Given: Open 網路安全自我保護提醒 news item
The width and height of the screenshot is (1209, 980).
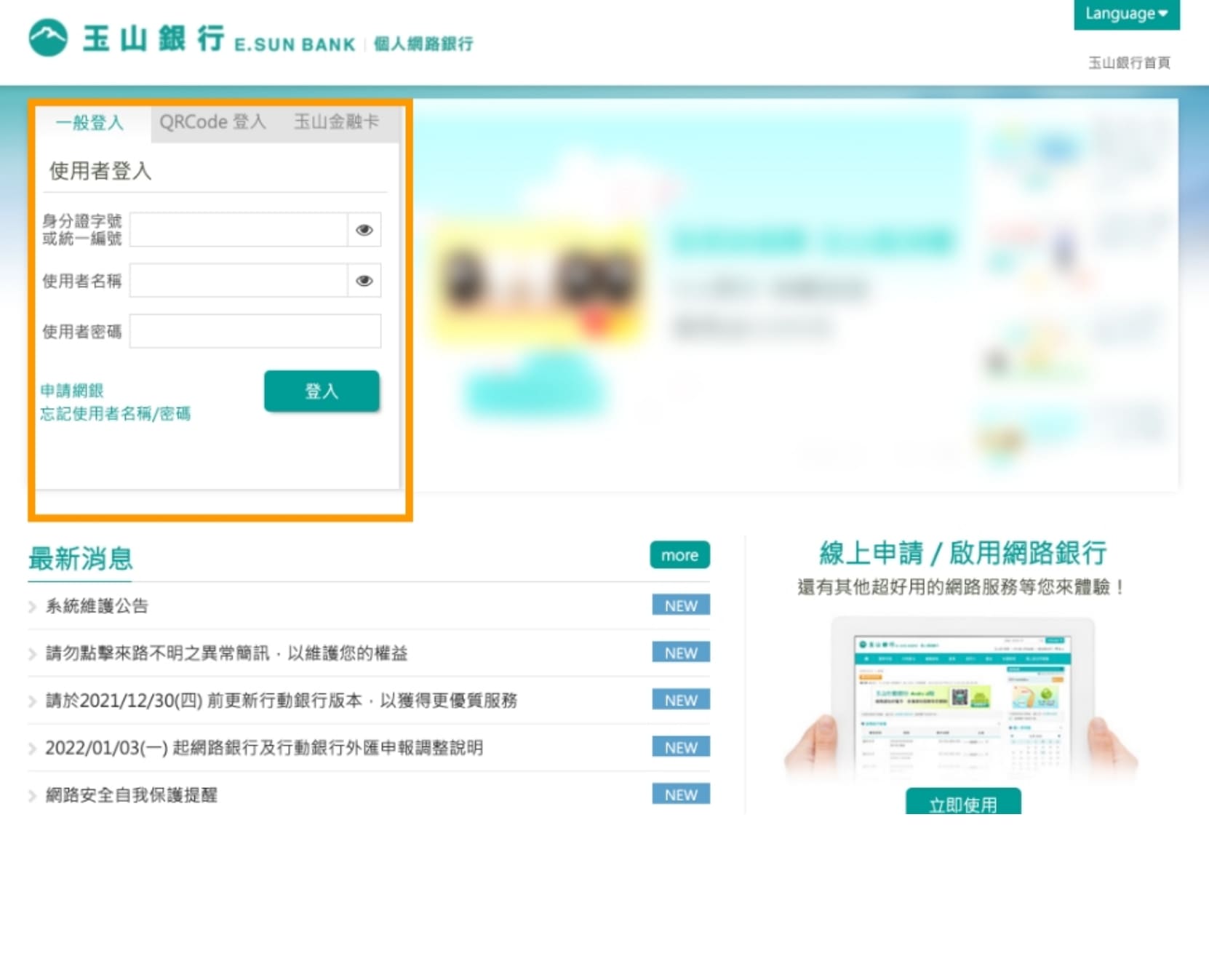Looking at the screenshot, I should coord(131,795).
